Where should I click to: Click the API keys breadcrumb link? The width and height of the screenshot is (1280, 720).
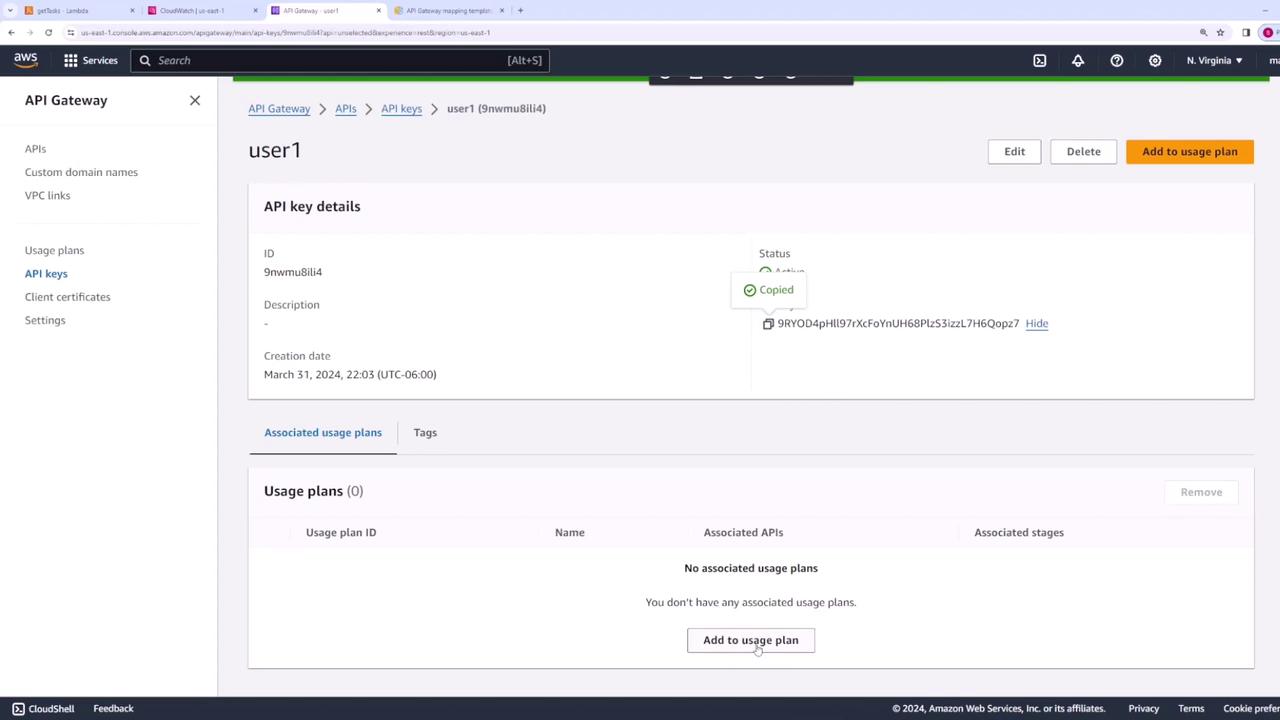pos(401,108)
